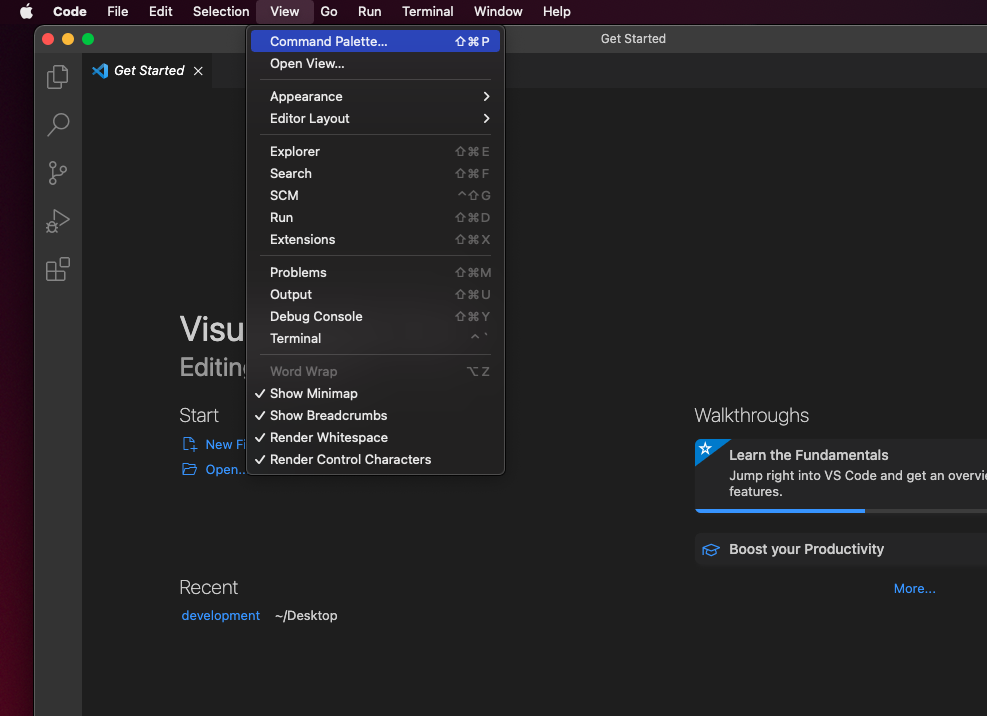This screenshot has height=716, width=987.
Task: Click the green zoom window button
Action: pos(88,39)
